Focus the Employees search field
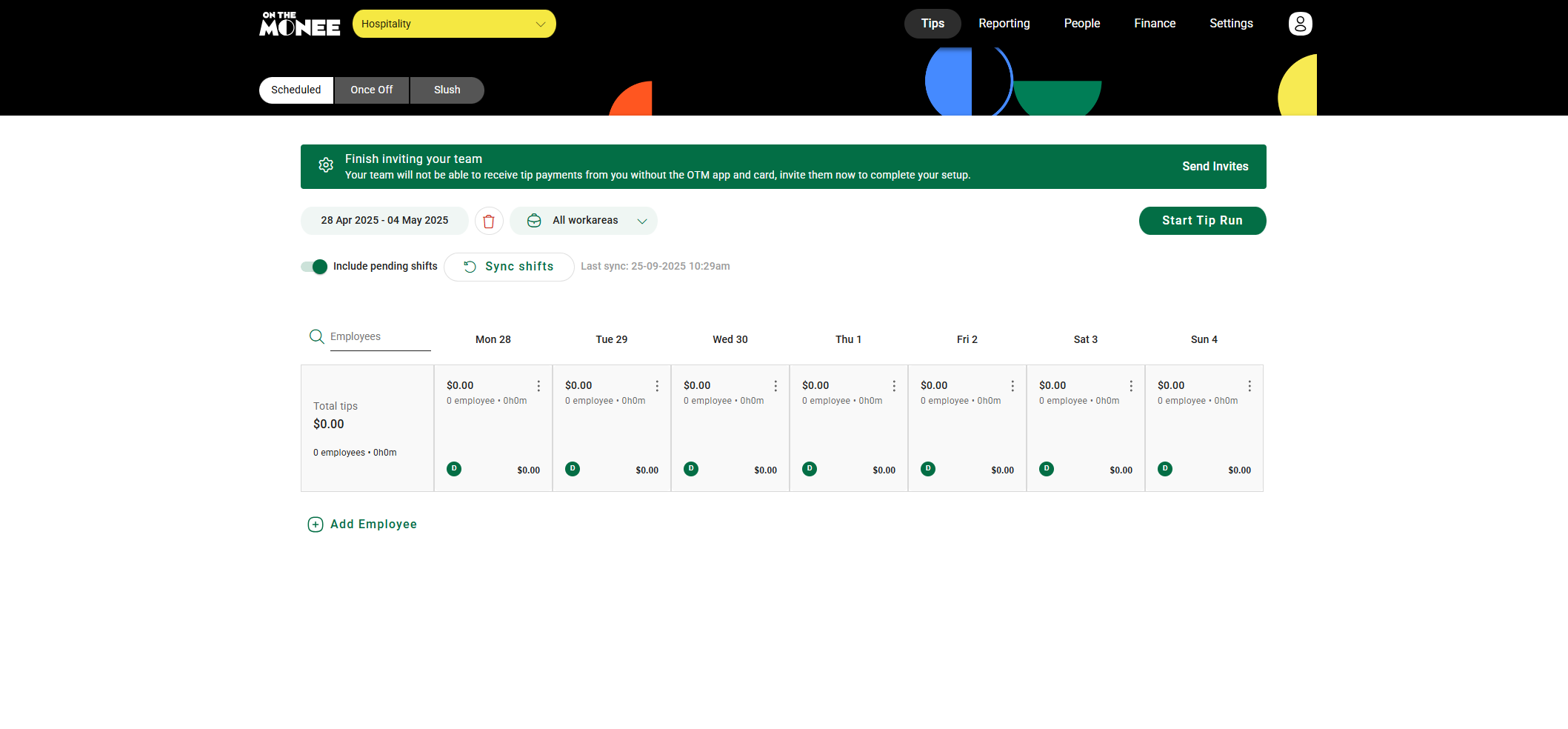This screenshot has width=1568, height=729. point(379,337)
